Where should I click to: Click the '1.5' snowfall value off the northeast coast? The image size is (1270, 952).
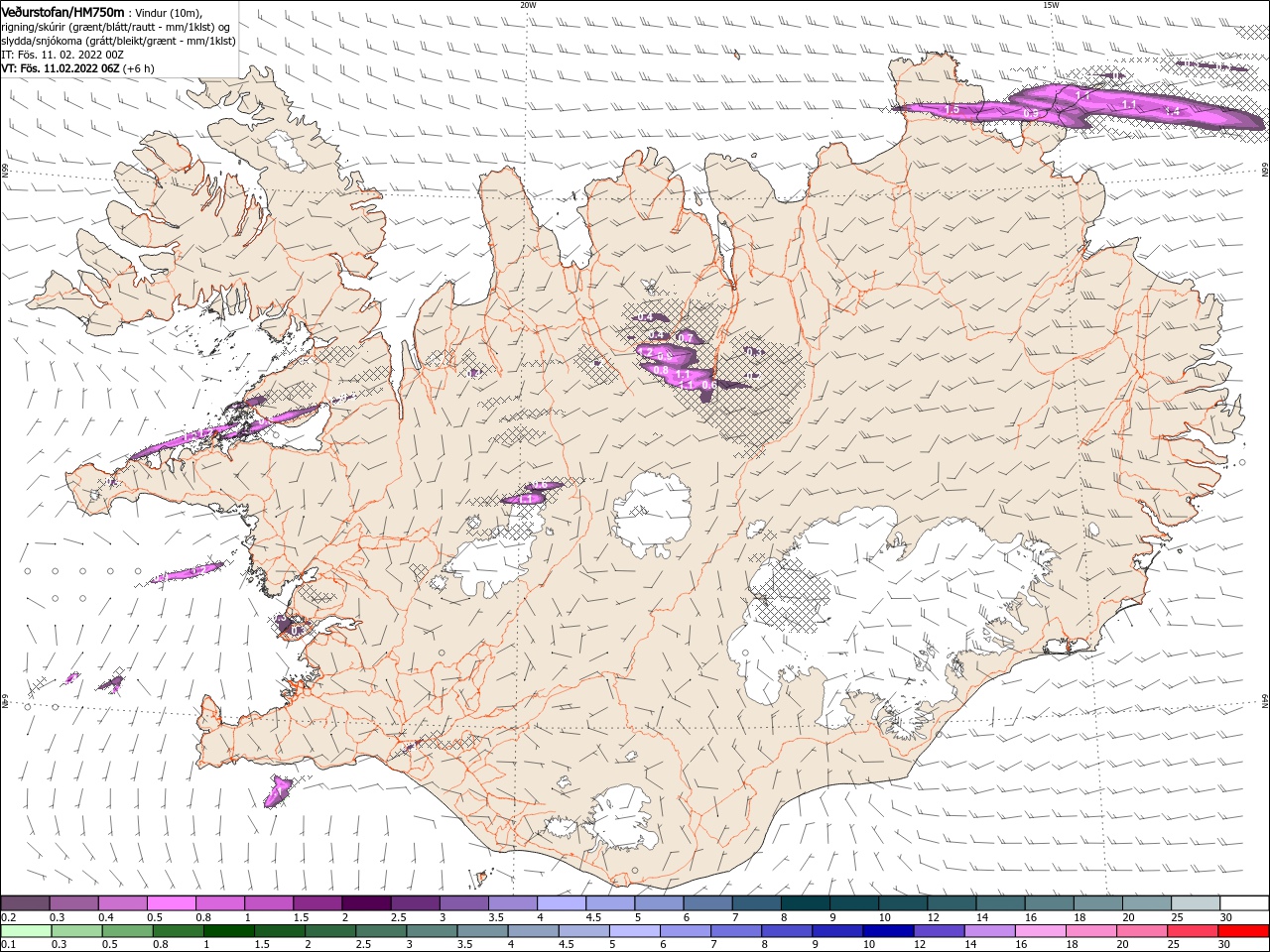pos(952,110)
